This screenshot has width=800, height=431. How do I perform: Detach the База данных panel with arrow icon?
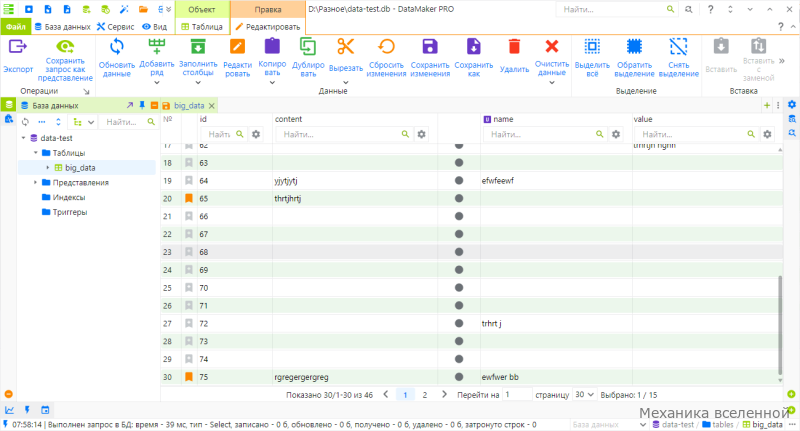coord(130,105)
